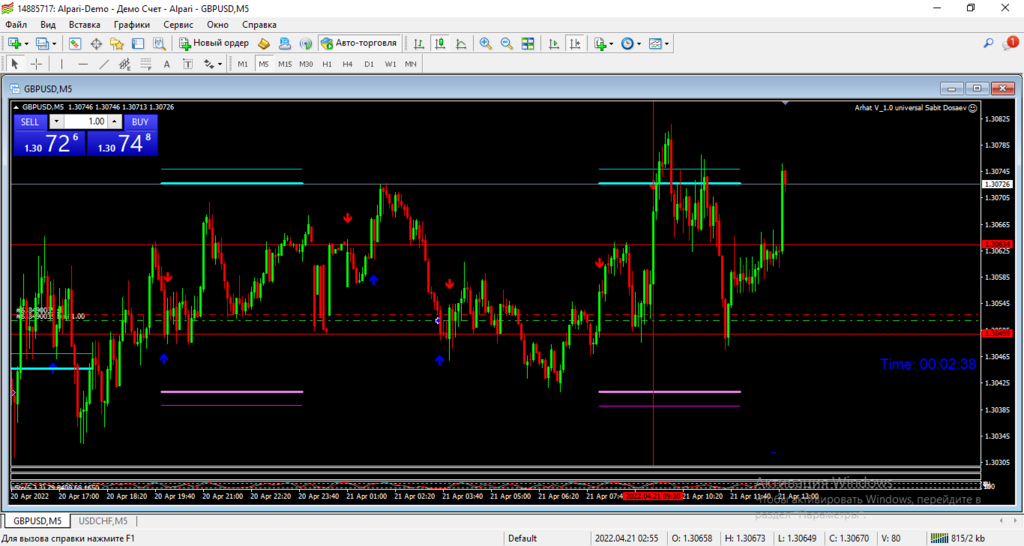Open the notifications chat bubble with badge
Image resolution: width=1024 pixels, height=546 pixels.
tap(1011, 43)
